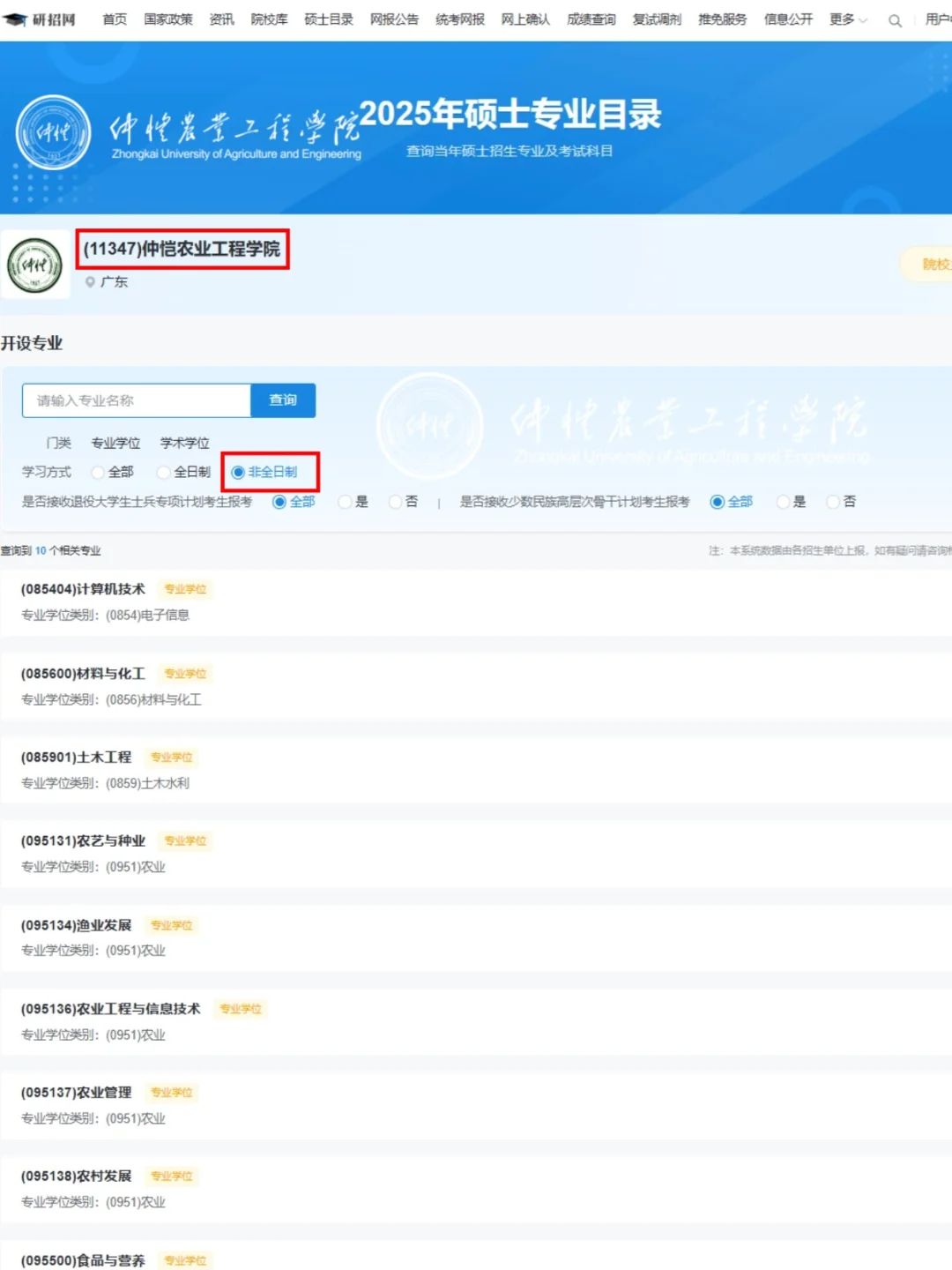Viewport: 952px width, 1270px height.
Task: Open the search magnifier icon in navbar
Action: coord(895,20)
